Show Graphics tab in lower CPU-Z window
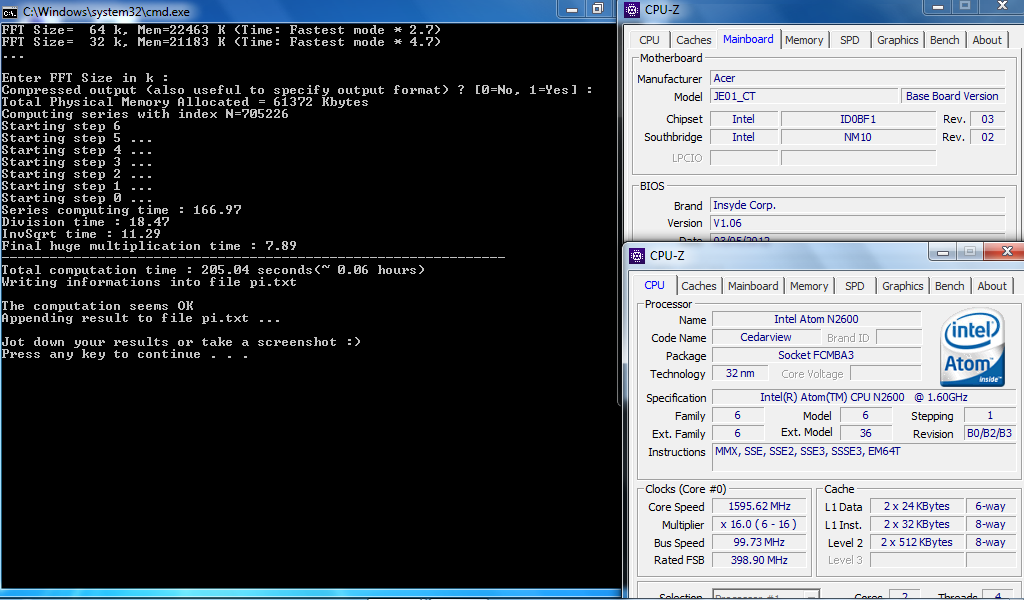 [903, 286]
